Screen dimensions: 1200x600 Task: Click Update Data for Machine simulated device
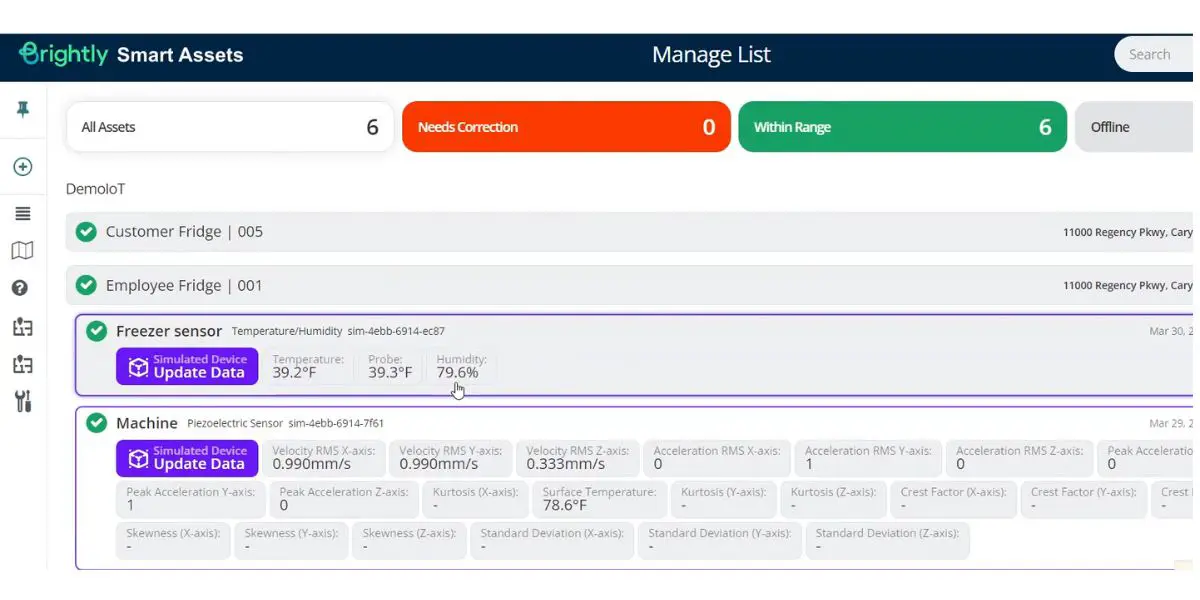(187, 458)
